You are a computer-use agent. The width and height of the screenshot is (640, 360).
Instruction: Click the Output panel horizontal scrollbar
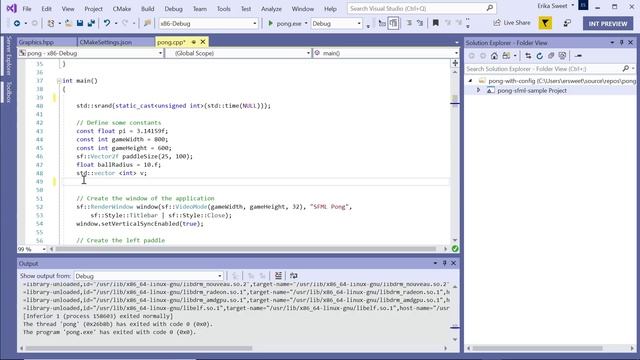(x=139, y=348)
